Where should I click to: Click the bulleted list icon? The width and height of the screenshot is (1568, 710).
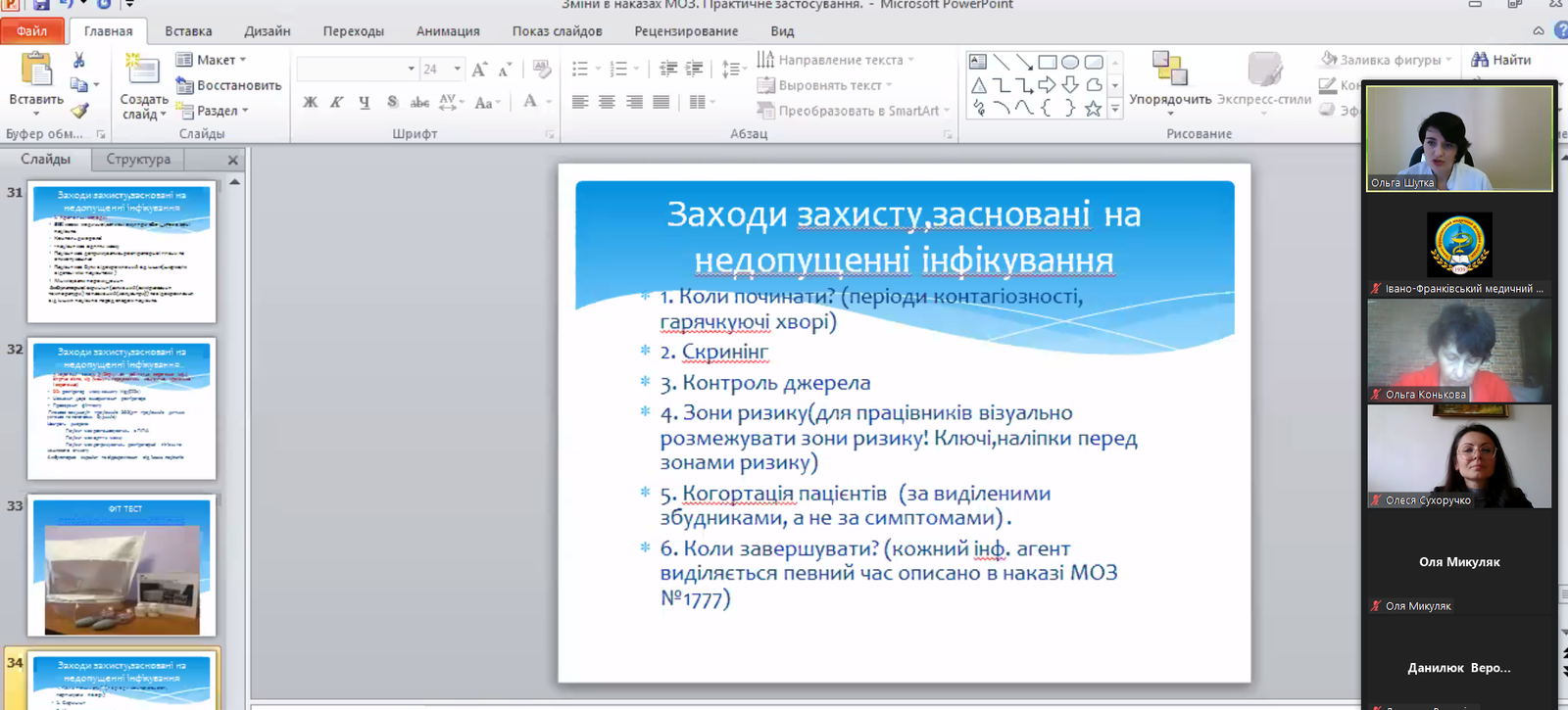(x=580, y=70)
